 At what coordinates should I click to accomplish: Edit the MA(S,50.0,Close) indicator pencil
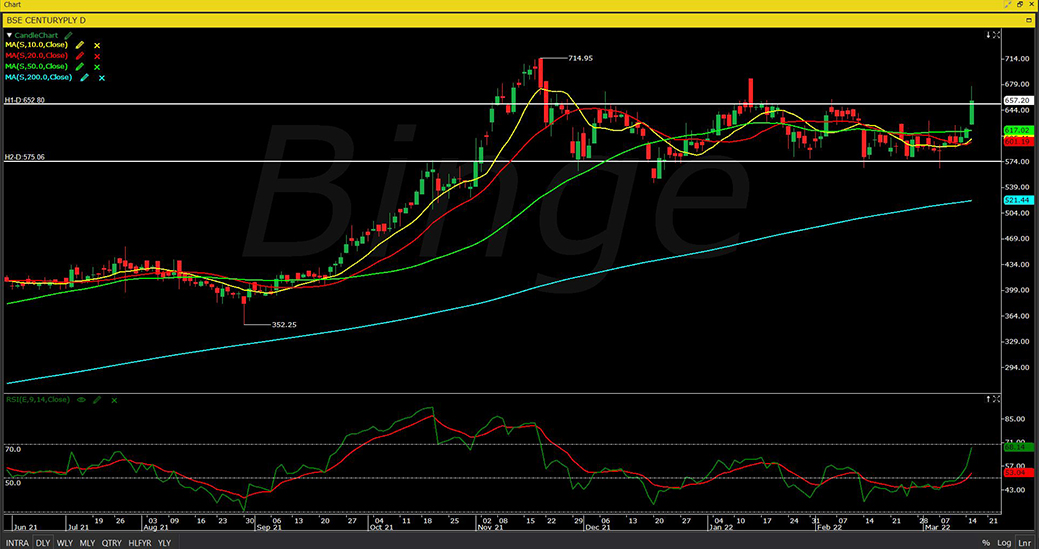coord(80,66)
